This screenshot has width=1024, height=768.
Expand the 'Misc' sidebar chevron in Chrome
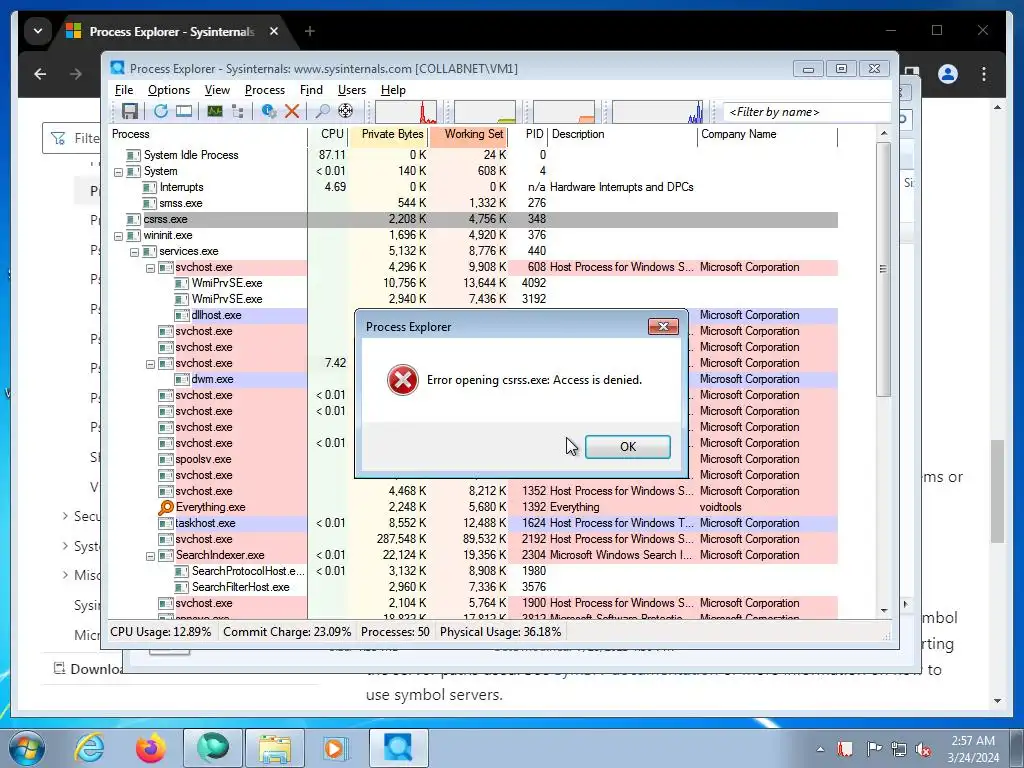tap(65, 575)
